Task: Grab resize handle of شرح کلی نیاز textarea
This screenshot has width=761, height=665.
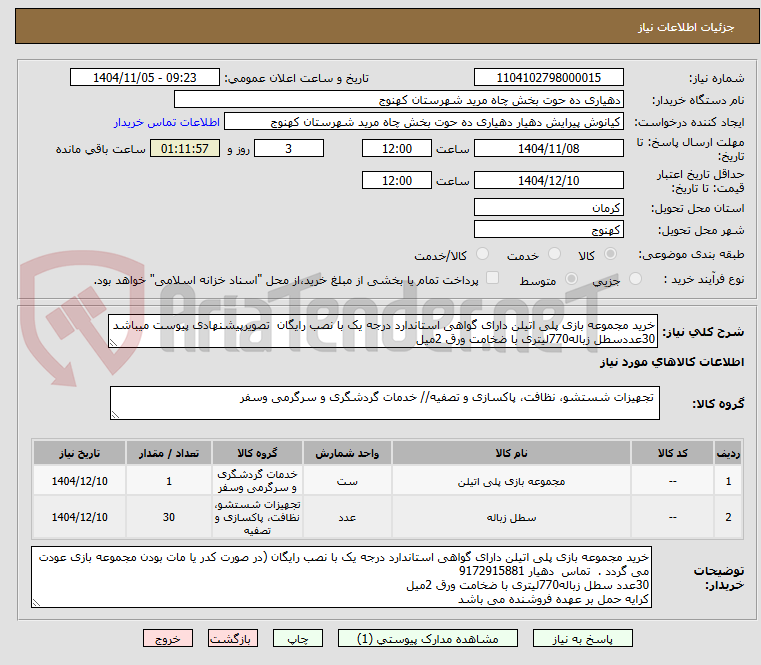Action: point(114,343)
